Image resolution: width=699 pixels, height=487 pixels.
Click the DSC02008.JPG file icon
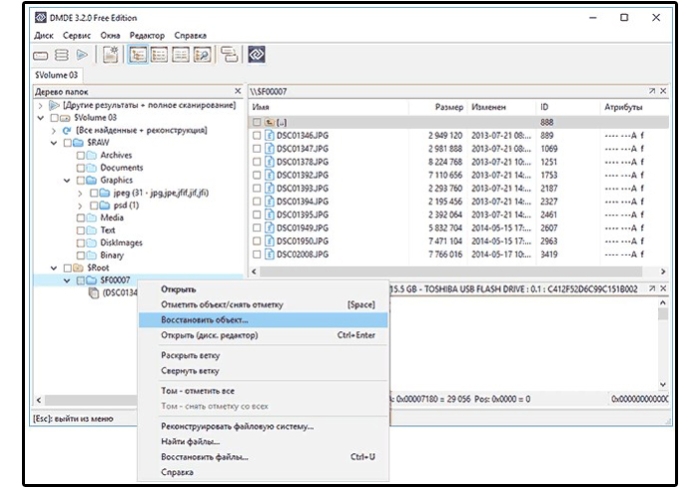tap(269, 255)
